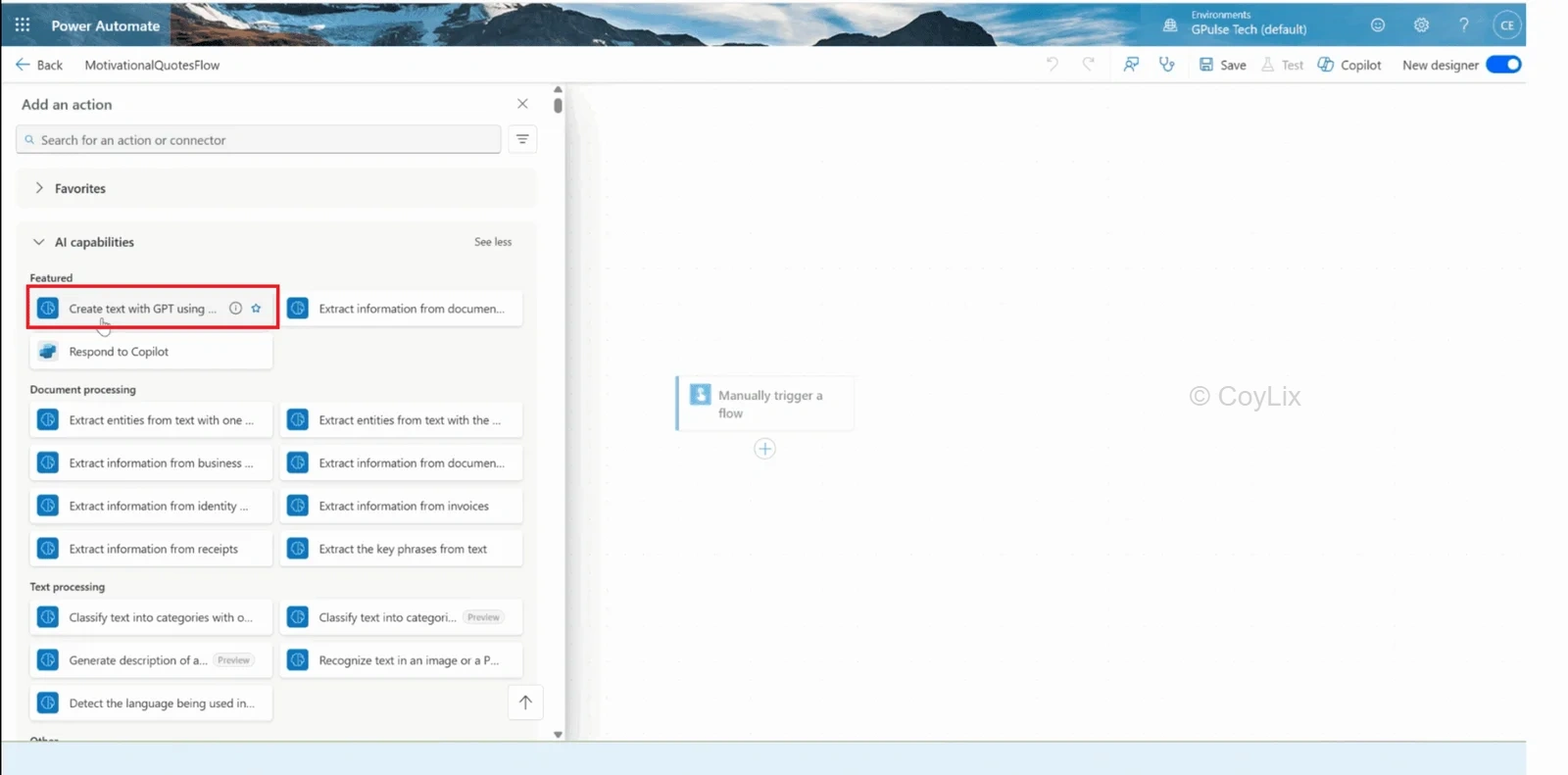Image resolution: width=1568 pixels, height=775 pixels.
Task: Open the CE account avatar
Action: click(1507, 24)
